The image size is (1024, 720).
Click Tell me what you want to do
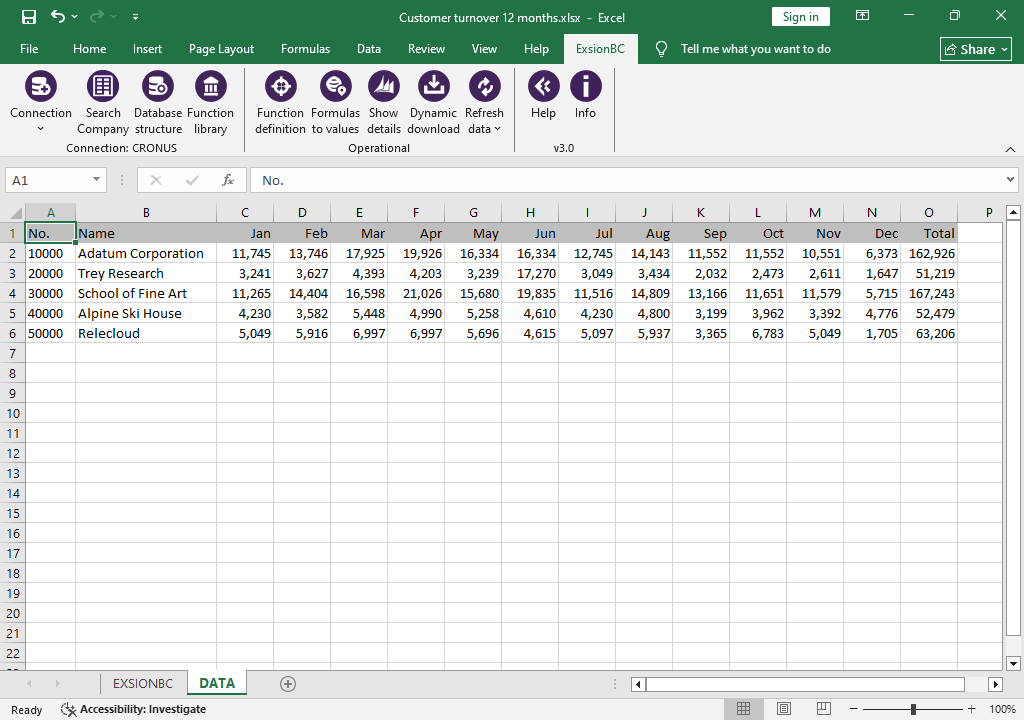tap(756, 49)
